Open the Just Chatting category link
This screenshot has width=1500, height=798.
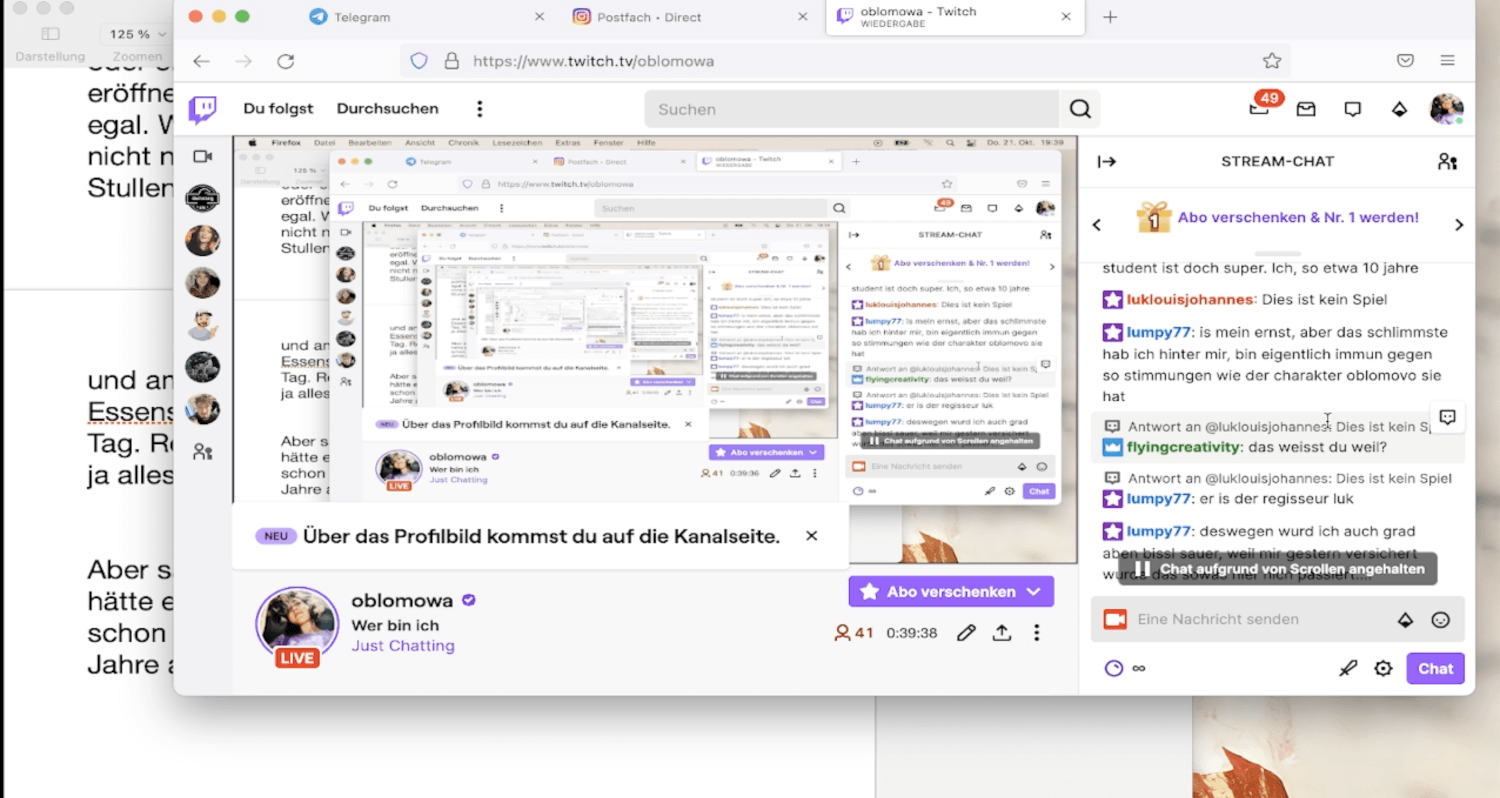(x=402, y=646)
